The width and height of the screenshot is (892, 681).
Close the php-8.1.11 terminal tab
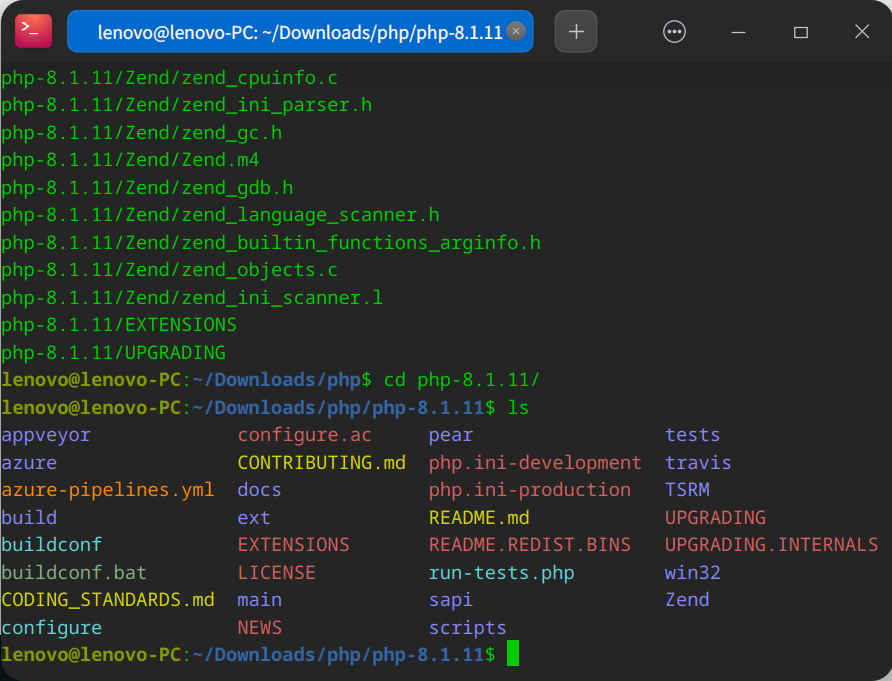coord(515,31)
